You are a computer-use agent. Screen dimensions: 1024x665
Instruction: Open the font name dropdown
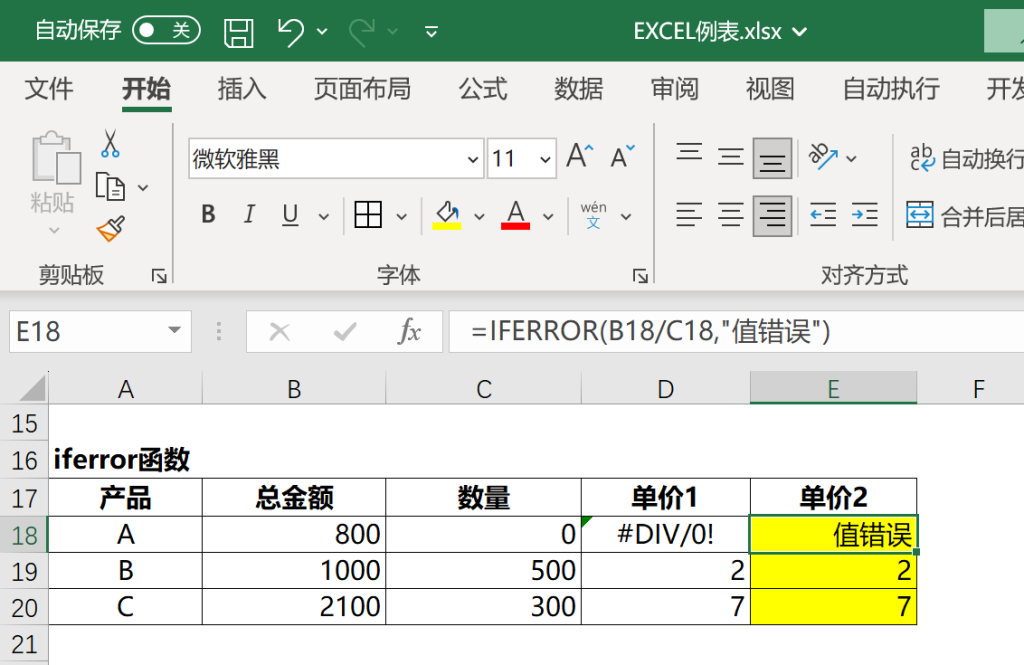click(x=471, y=159)
